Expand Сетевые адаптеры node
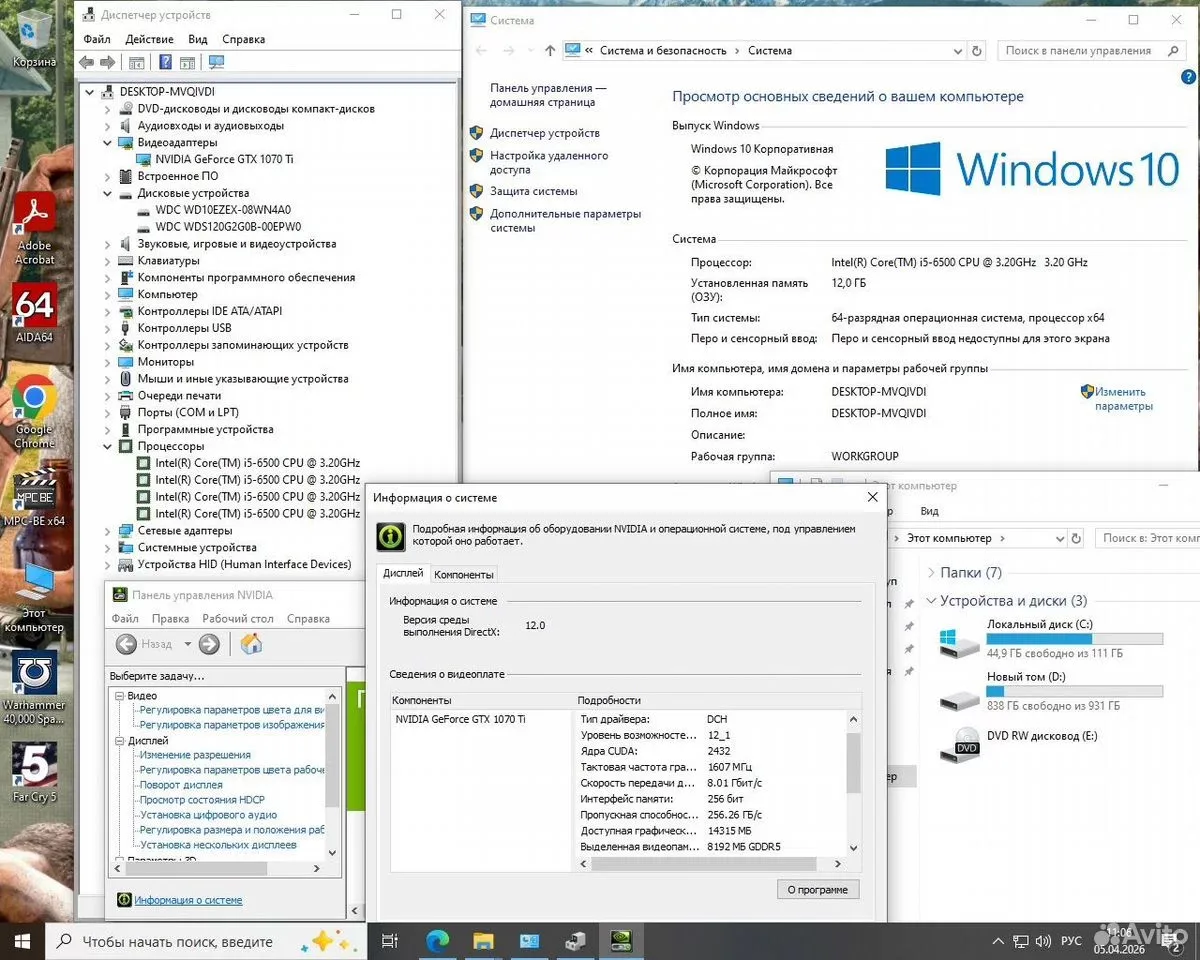 (108, 531)
